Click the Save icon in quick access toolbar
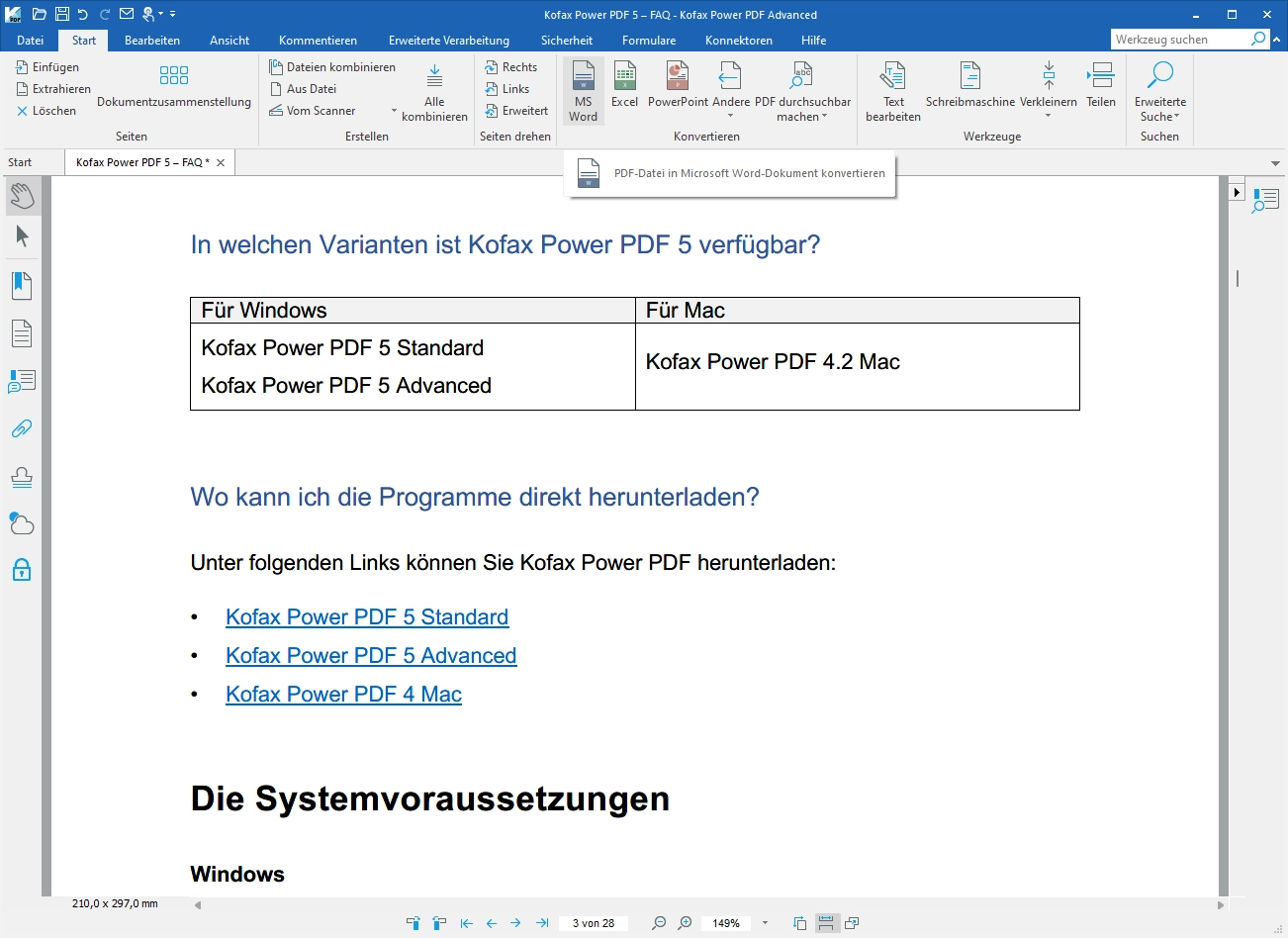 coord(62,14)
